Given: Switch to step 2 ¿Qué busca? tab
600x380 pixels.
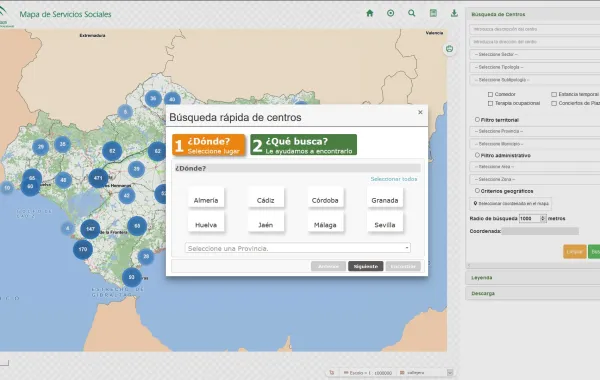Looking at the screenshot, I should pos(303,145).
